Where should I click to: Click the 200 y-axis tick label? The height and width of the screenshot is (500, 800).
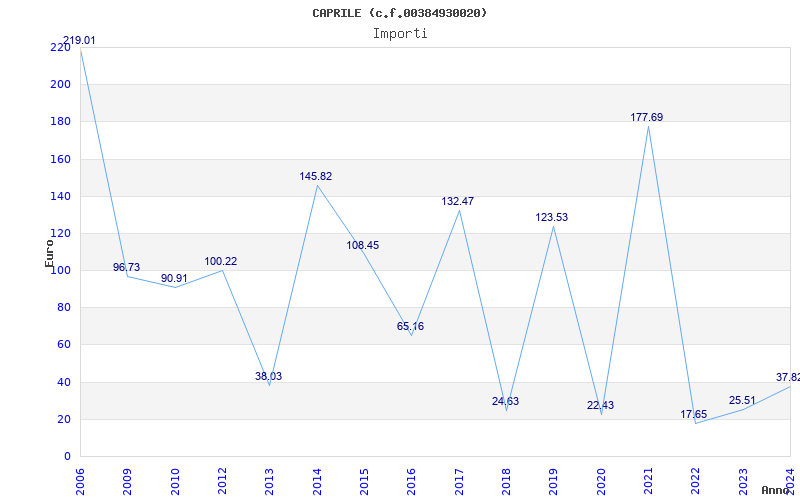60,85
